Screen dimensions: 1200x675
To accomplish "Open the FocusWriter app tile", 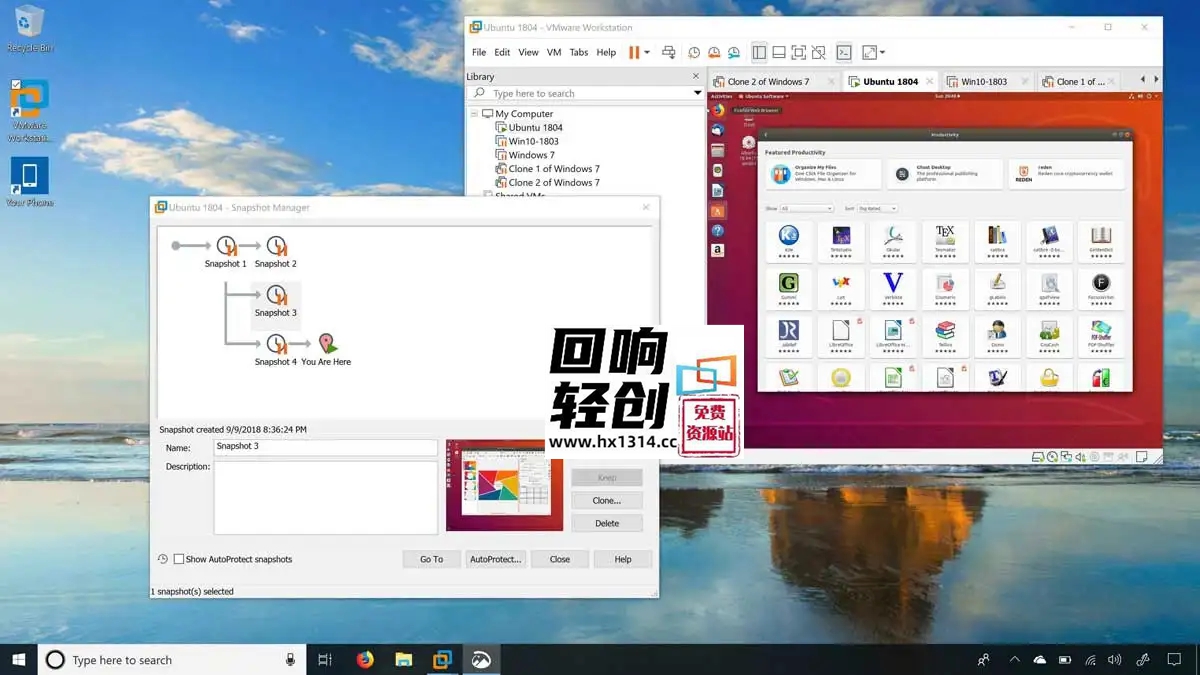I will pyautogui.click(x=1101, y=289).
